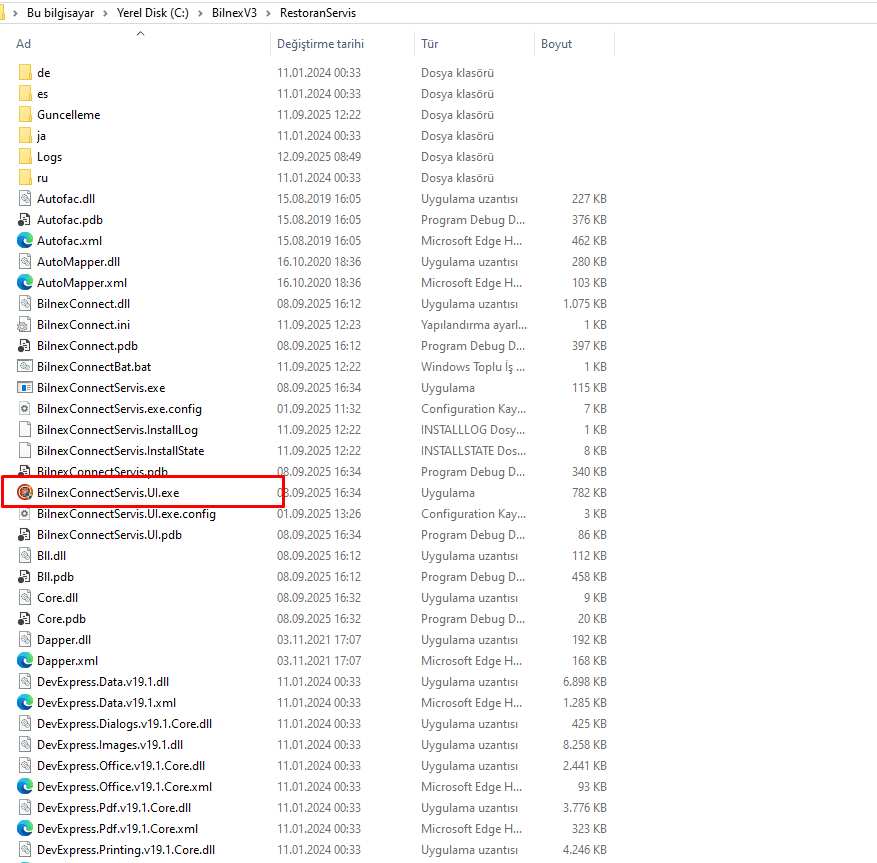Expand the Yerel Disk (C:) breadcrumb chevron

202,13
